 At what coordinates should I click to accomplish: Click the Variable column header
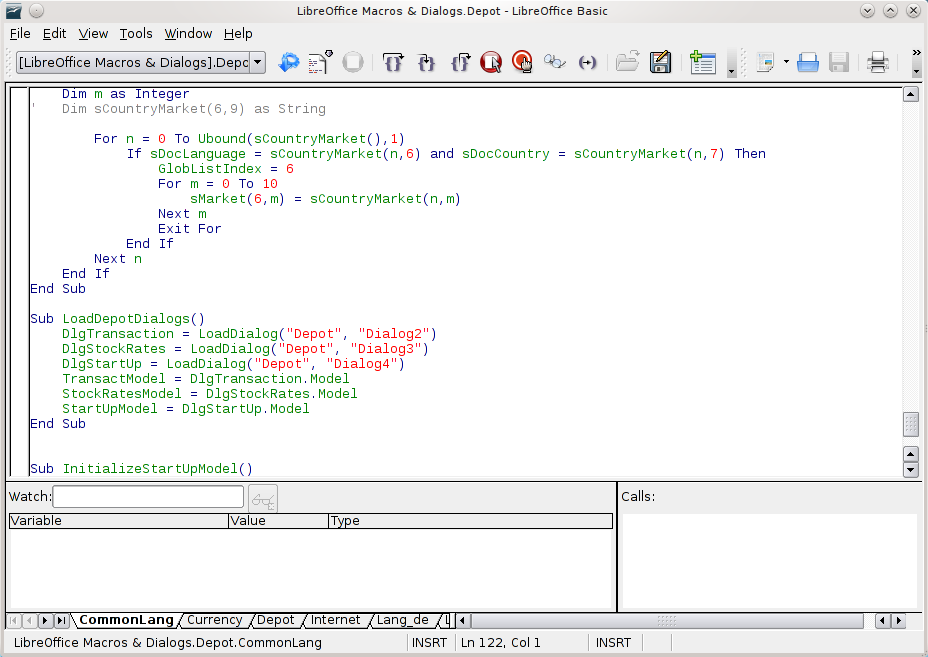[x=118, y=521]
